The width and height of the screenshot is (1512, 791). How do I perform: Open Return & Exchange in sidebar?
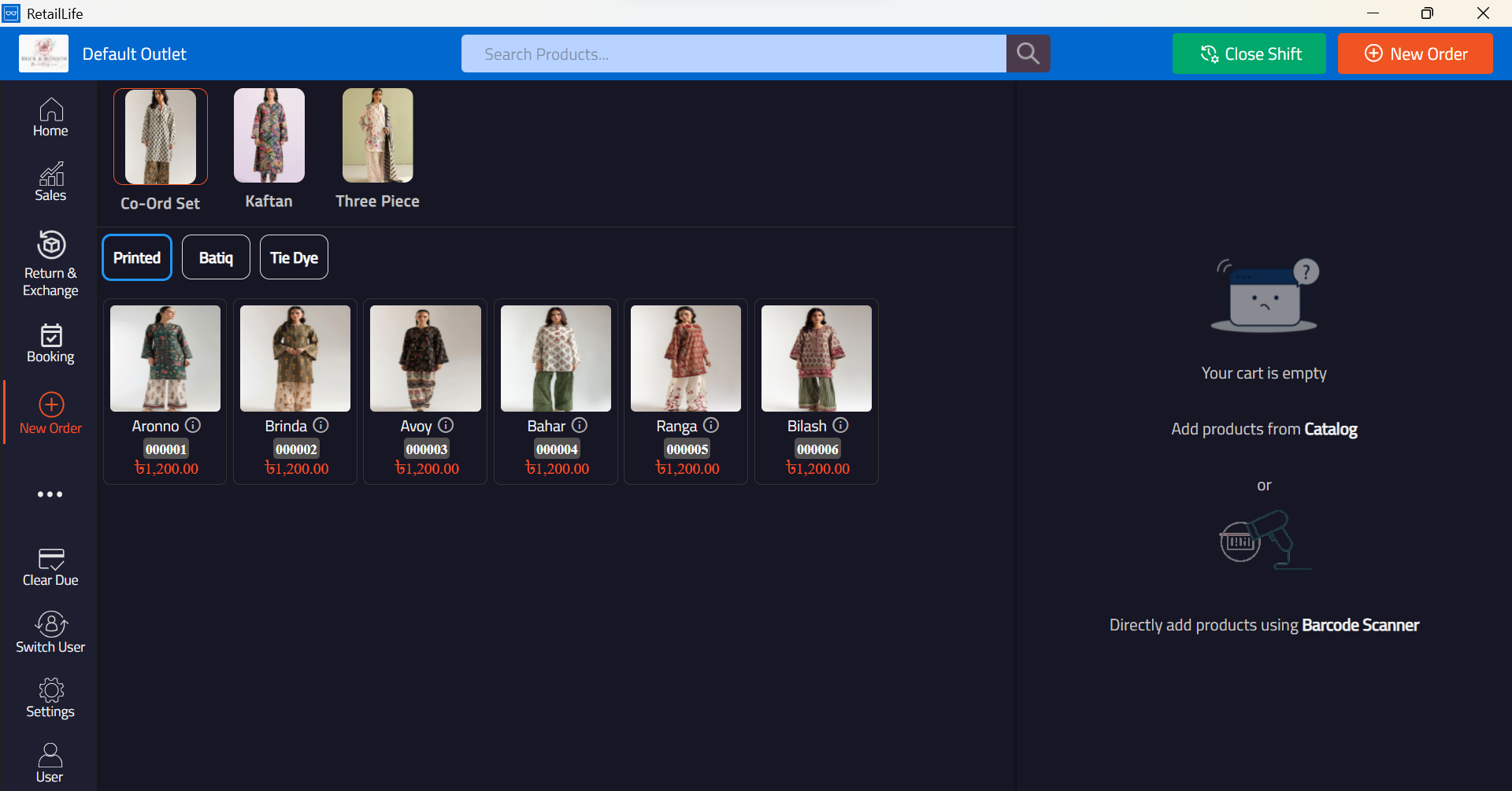pyautogui.click(x=51, y=244)
